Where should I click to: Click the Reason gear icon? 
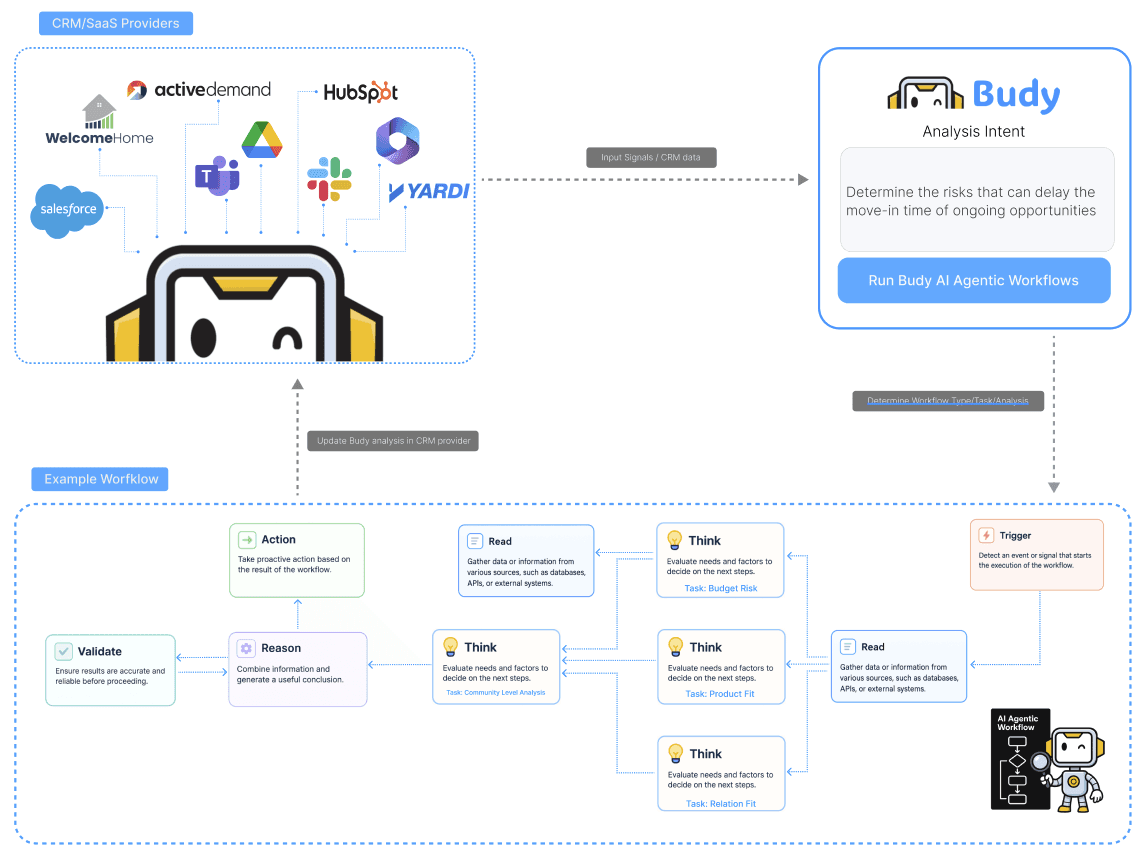click(246, 648)
